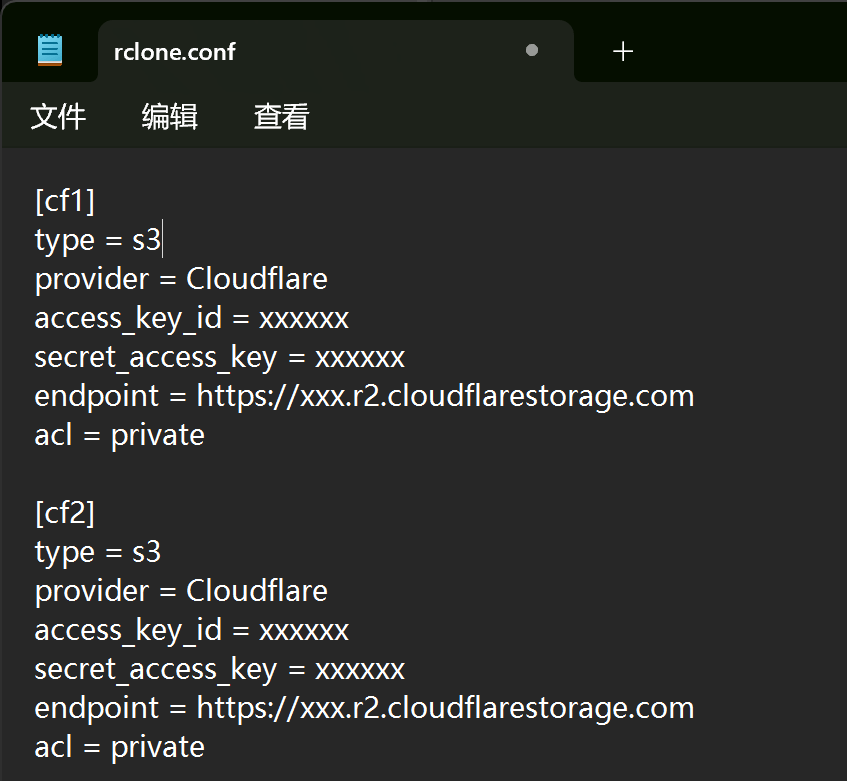Screen dimensions: 847x781
Task: Open the 文件 menu
Action: (58, 117)
